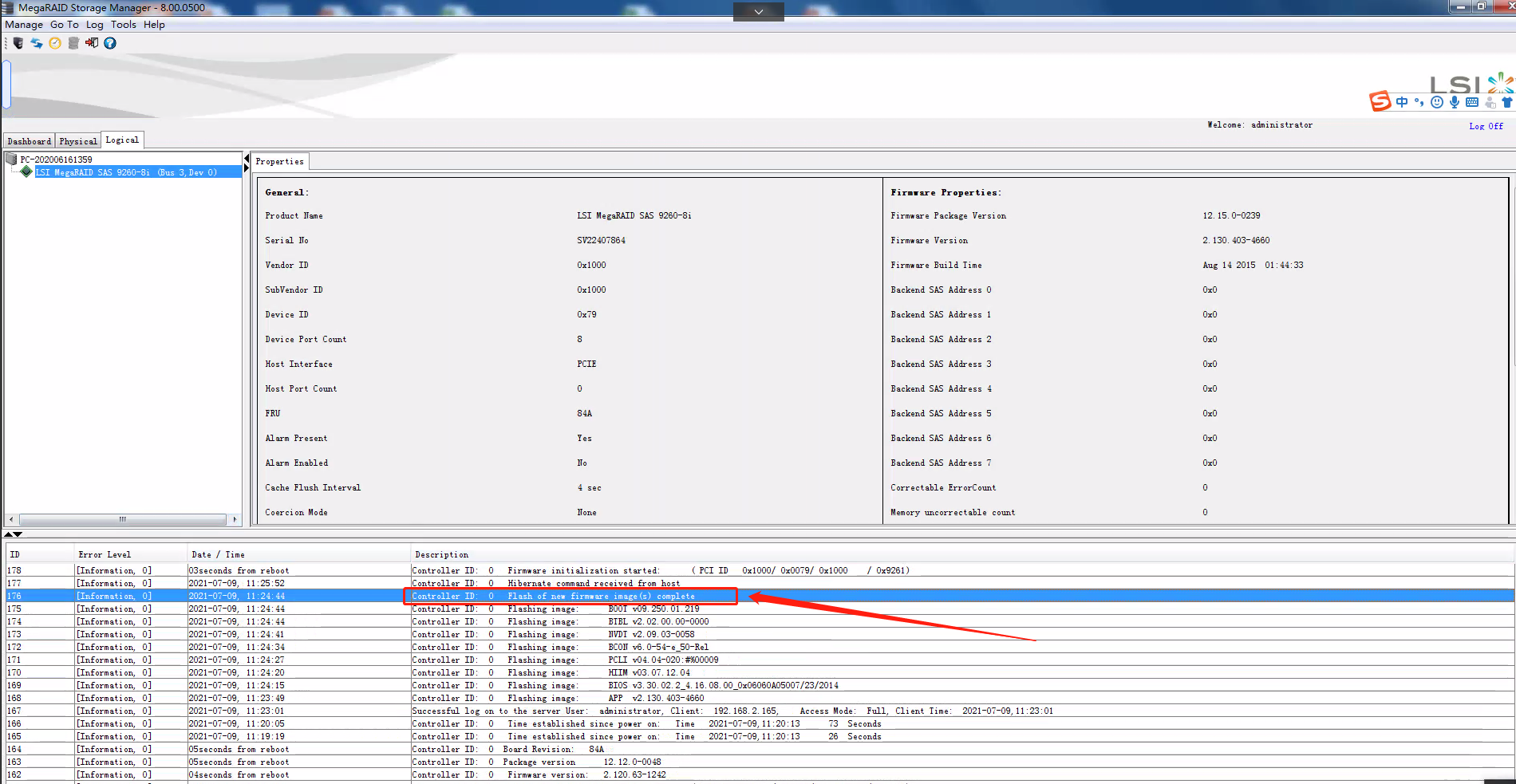The width and height of the screenshot is (1516, 784).
Task: Sort log by Error Level column header
Action: [132, 554]
